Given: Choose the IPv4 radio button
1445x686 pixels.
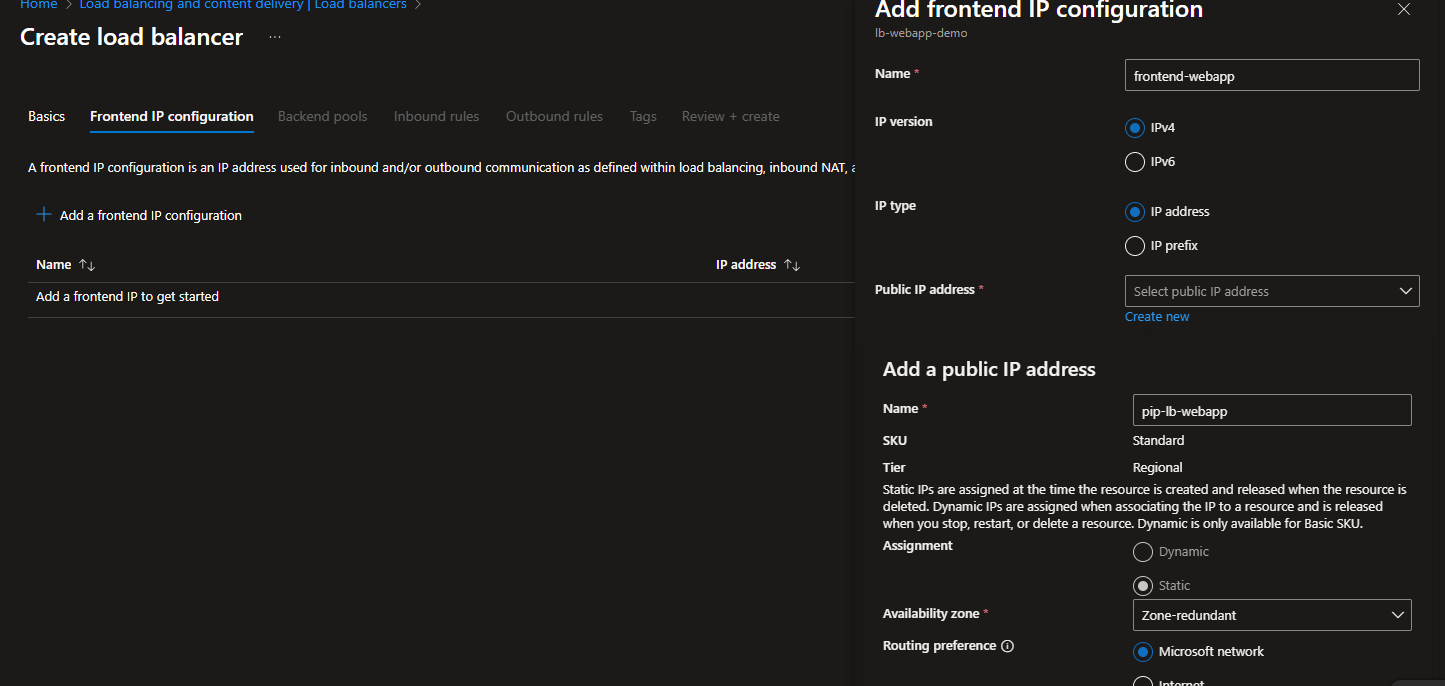Looking at the screenshot, I should coord(1135,128).
